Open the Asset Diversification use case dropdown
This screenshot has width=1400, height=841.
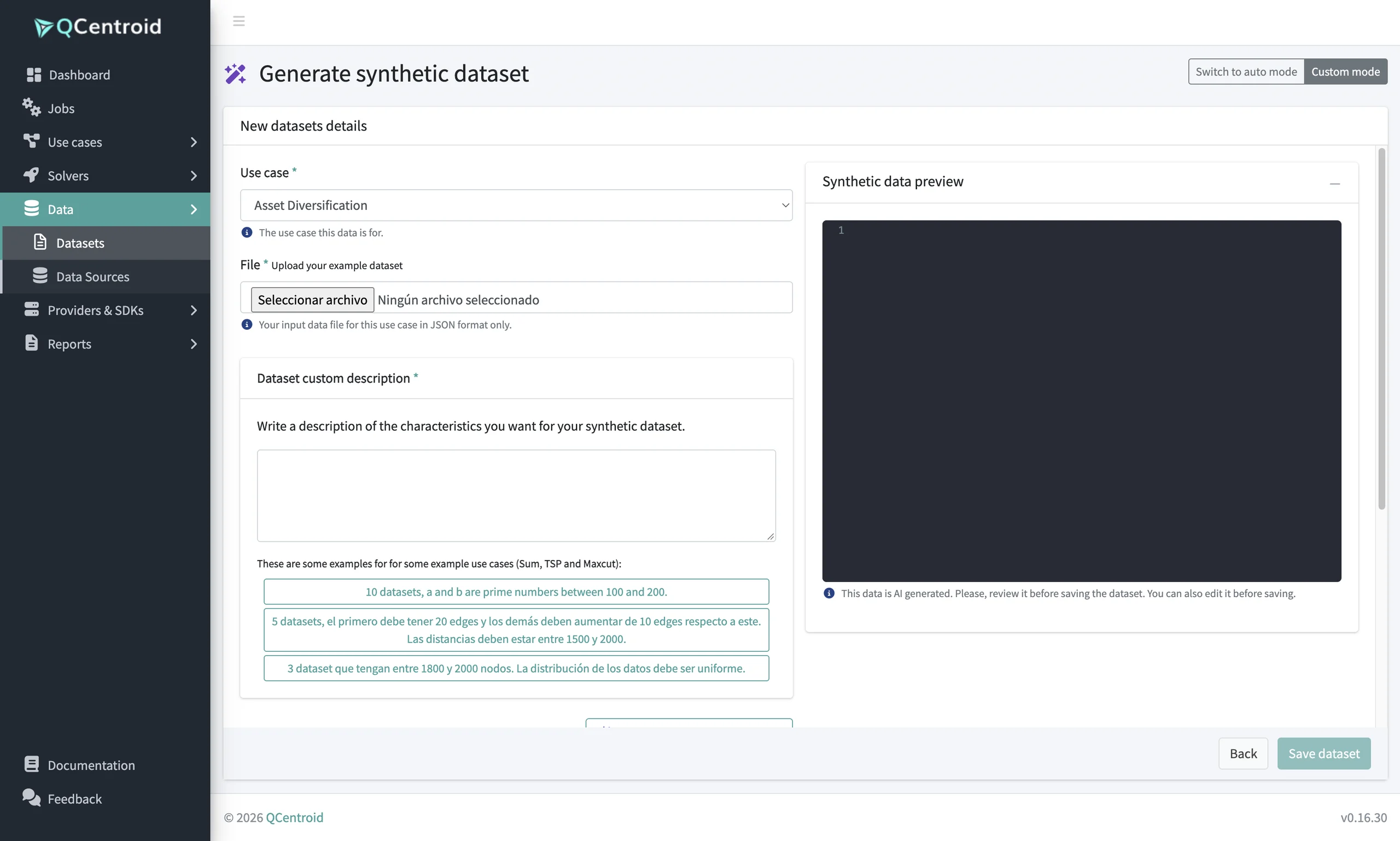click(x=516, y=205)
